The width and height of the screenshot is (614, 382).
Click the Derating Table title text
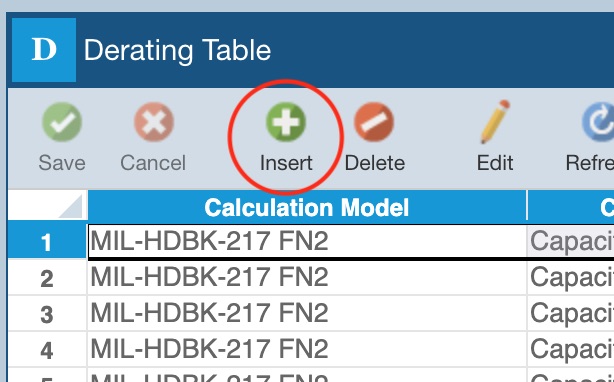177,50
